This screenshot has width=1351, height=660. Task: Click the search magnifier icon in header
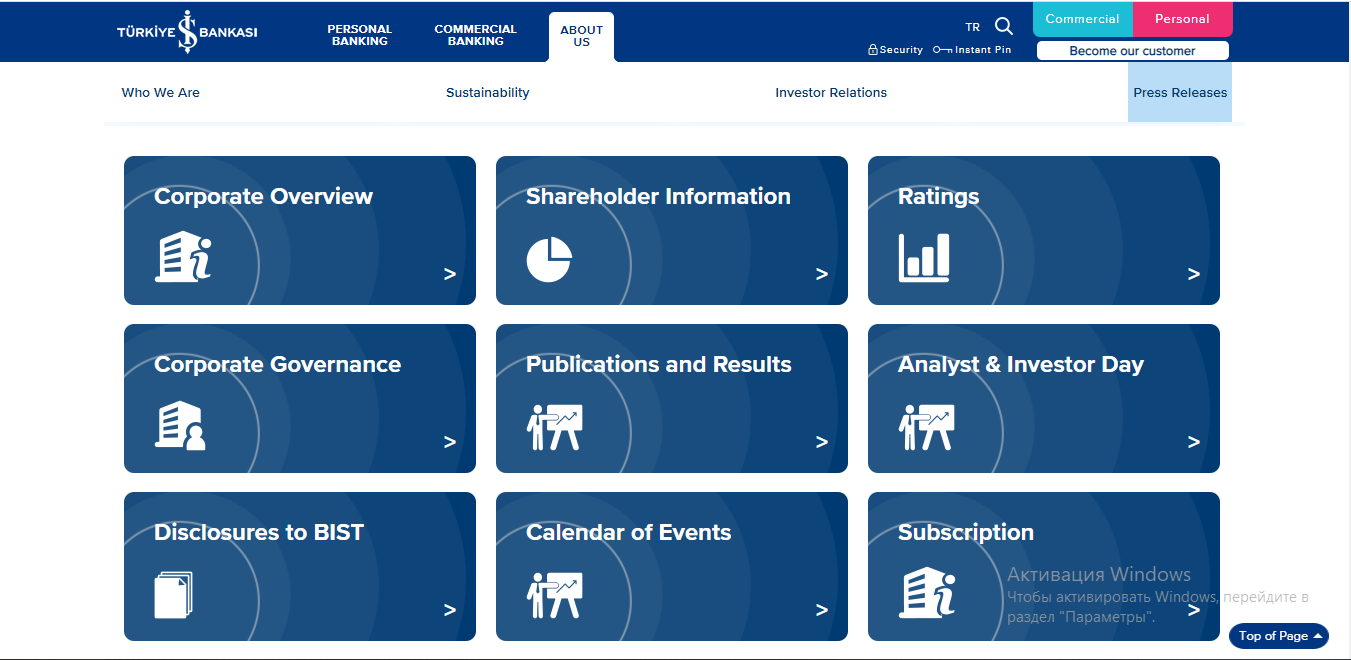[1004, 26]
